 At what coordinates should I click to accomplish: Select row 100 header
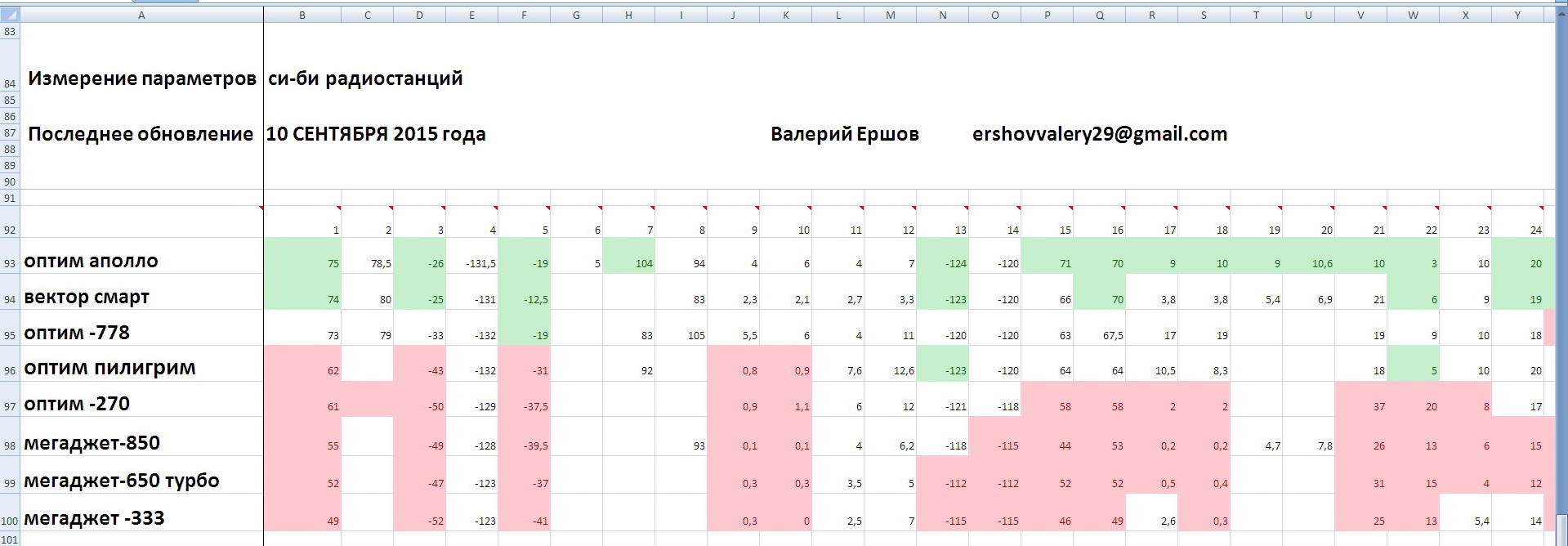(10, 512)
